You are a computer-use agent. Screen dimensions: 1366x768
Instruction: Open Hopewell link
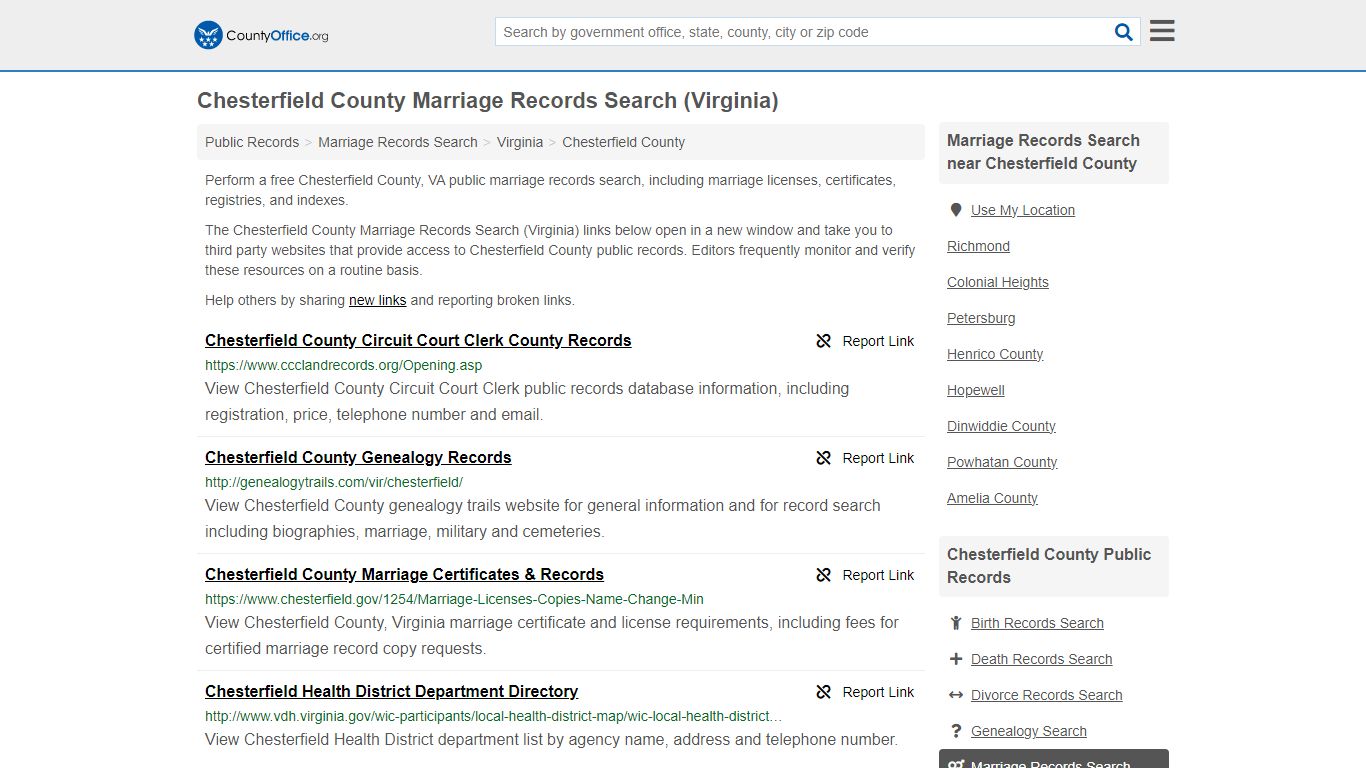(976, 390)
